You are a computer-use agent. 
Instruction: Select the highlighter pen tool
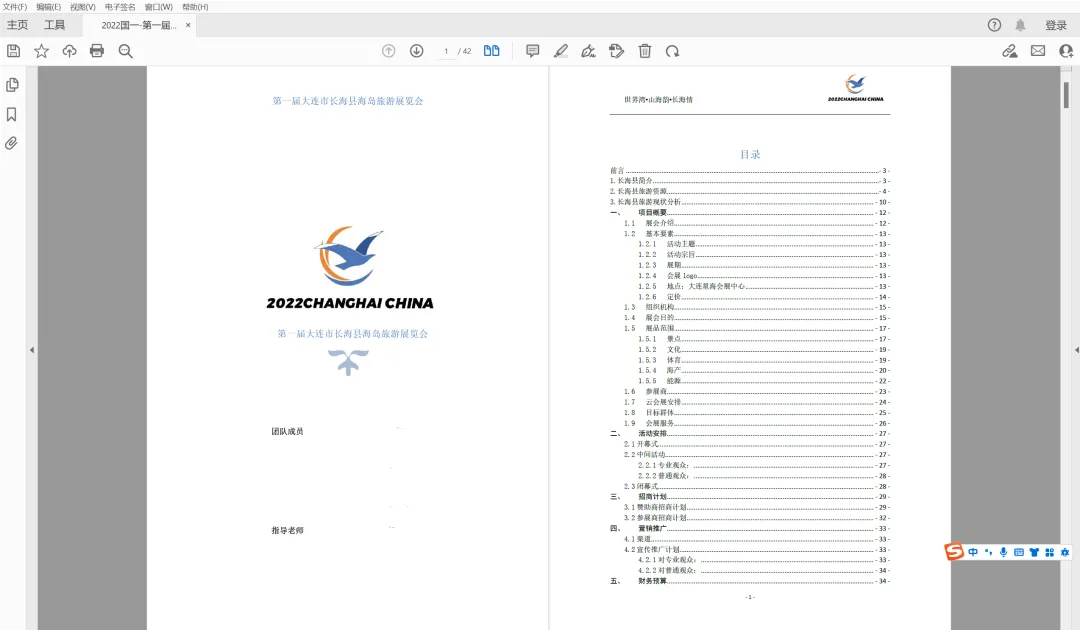point(561,51)
